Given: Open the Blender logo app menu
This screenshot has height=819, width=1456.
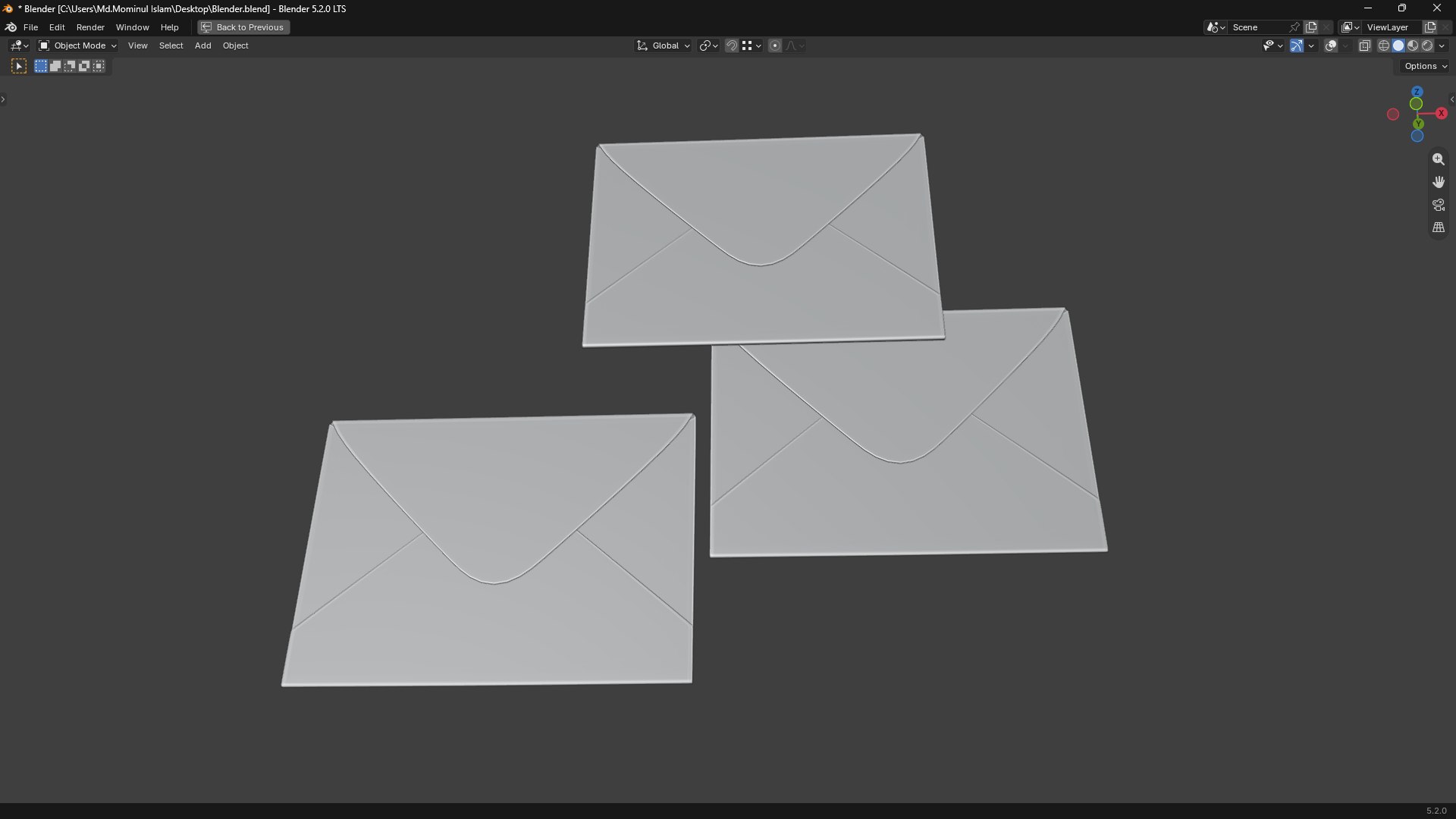Looking at the screenshot, I should tap(11, 27).
